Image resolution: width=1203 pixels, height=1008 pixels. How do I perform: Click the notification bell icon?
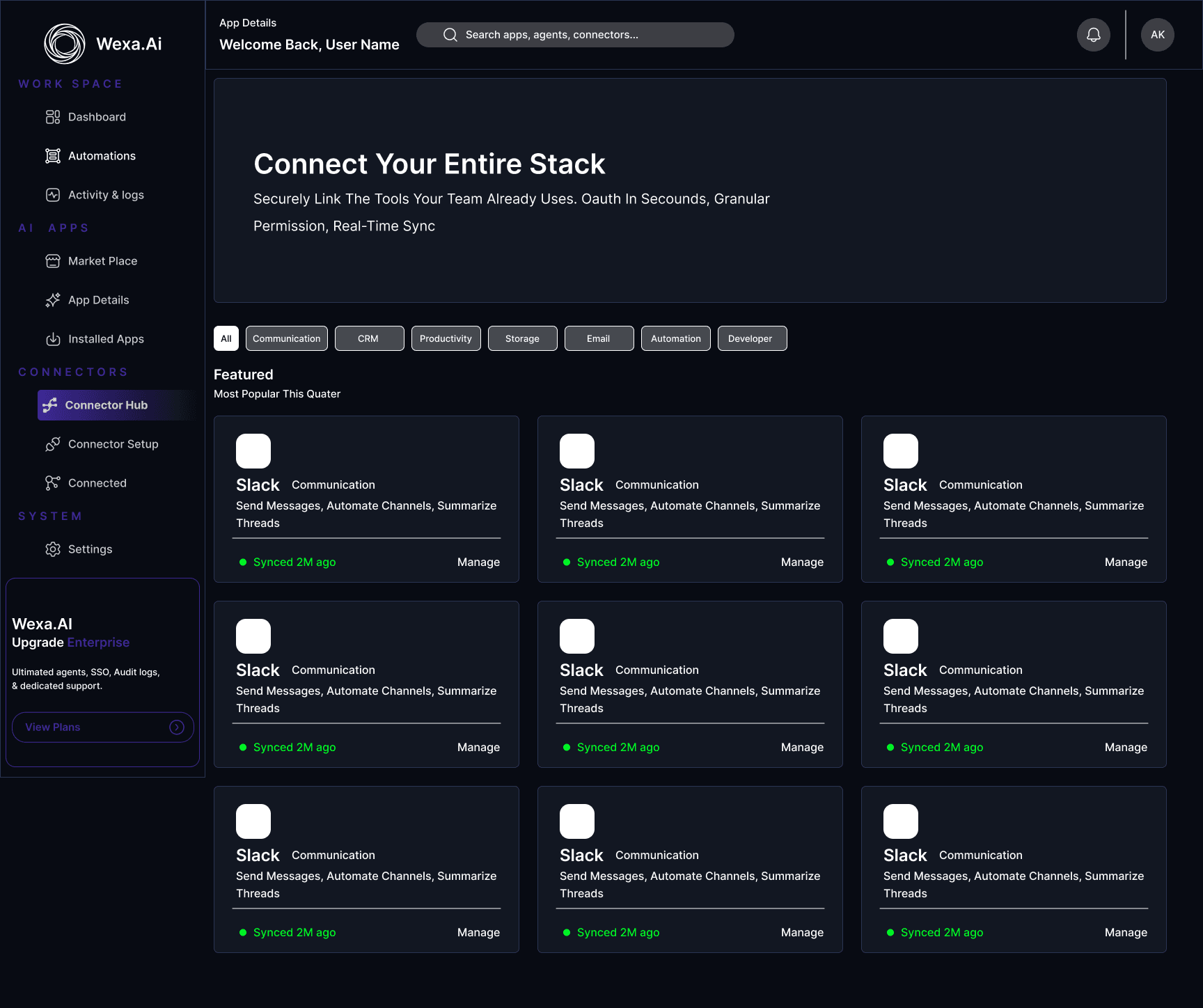pyautogui.click(x=1093, y=35)
